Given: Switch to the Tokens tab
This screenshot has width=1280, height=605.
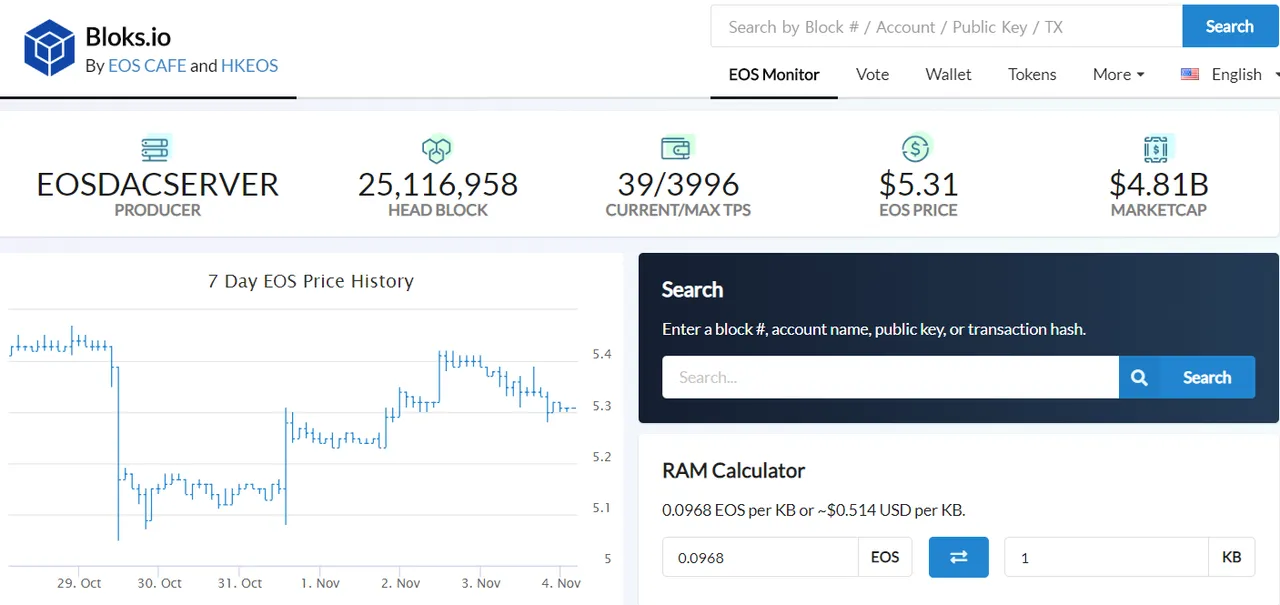Looking at the screenshot, I should coord(1032,74).
